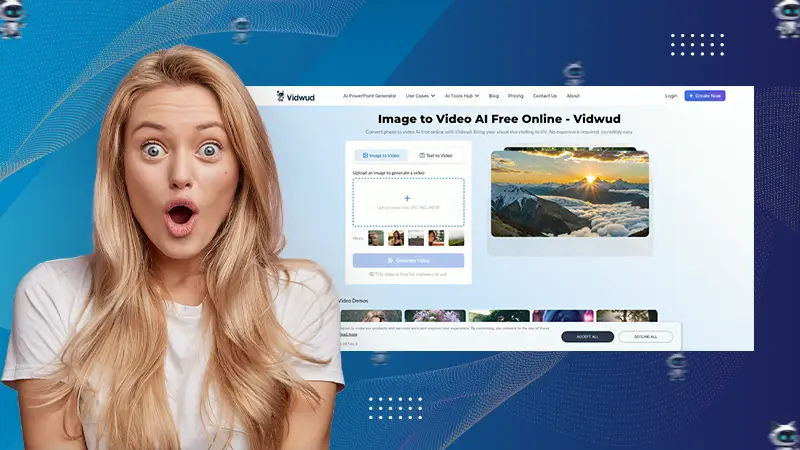The width and height of the screenshot is (800, 450).
Task: Click the Login link
Action: [671, 96]
